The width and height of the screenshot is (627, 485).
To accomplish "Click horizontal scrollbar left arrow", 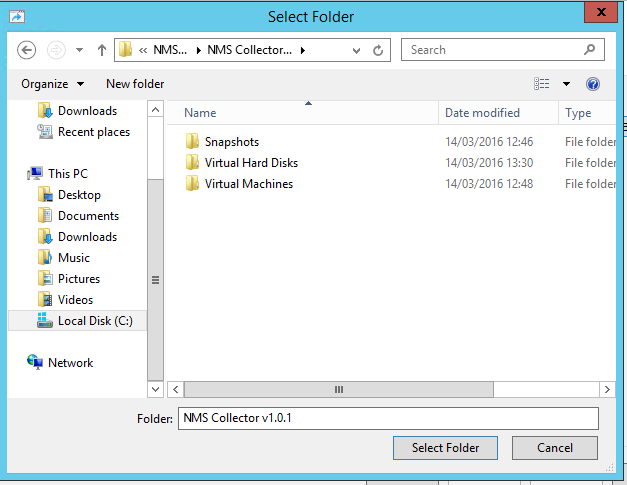I will point(175,389).
